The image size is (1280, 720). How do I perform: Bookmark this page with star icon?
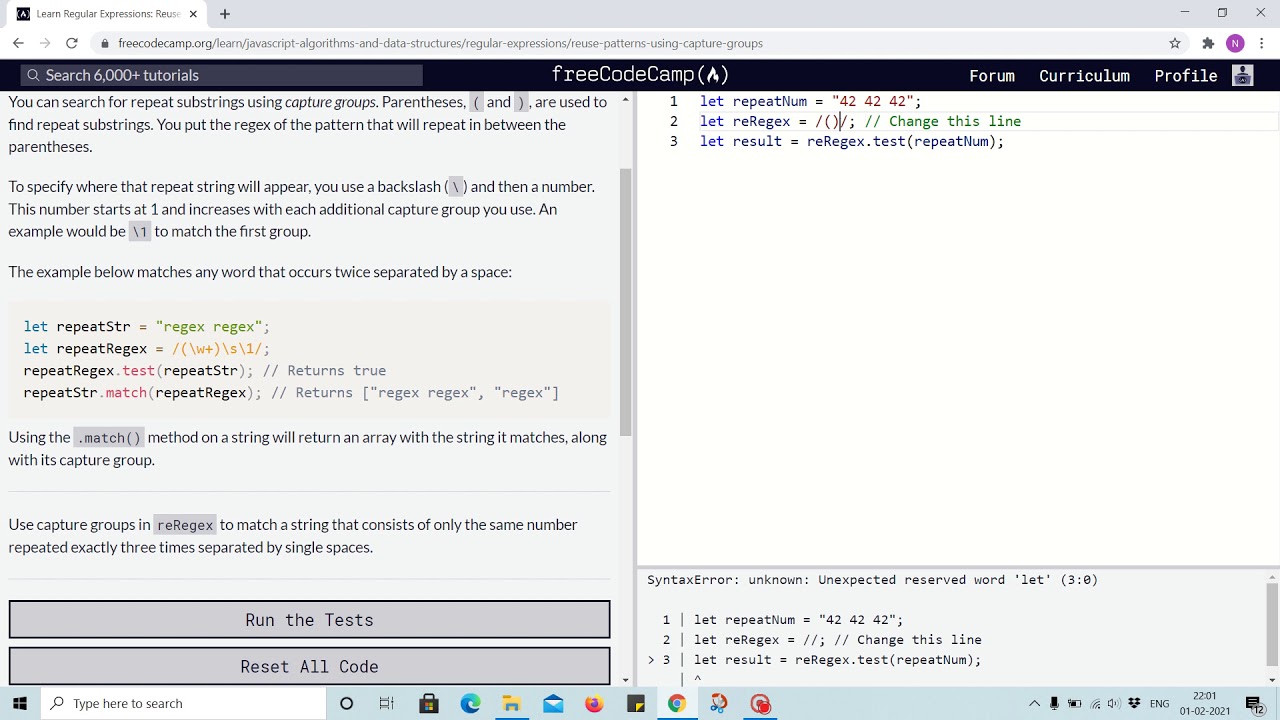[1175, 43]
